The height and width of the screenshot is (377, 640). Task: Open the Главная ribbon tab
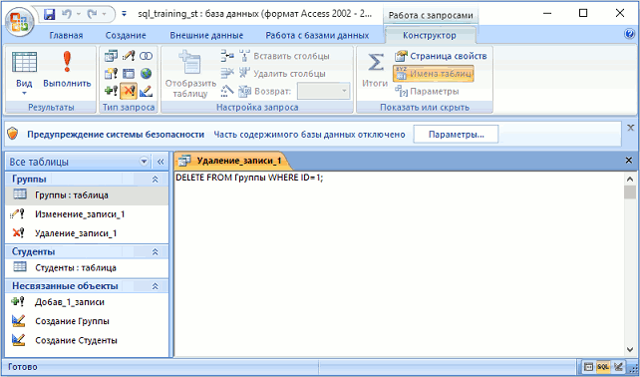66,35
